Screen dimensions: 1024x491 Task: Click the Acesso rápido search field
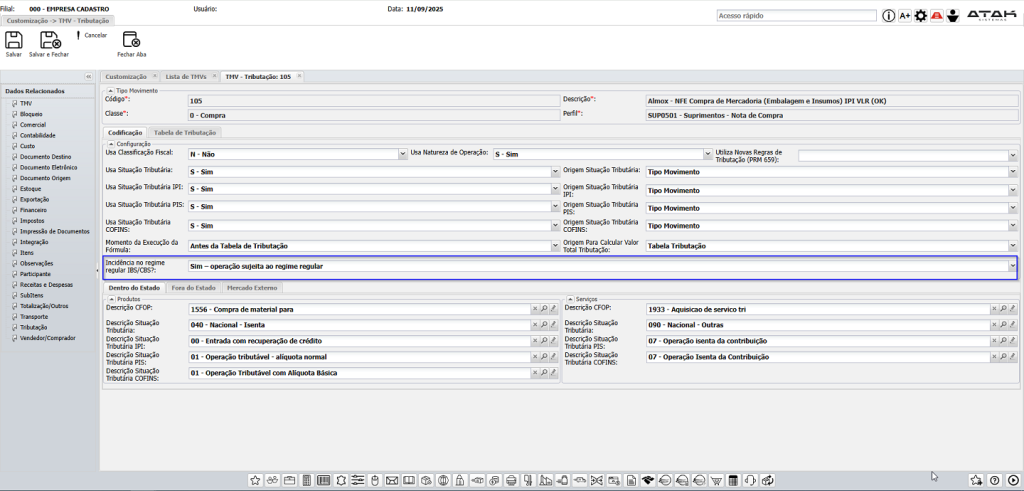[x=796, y=16]
